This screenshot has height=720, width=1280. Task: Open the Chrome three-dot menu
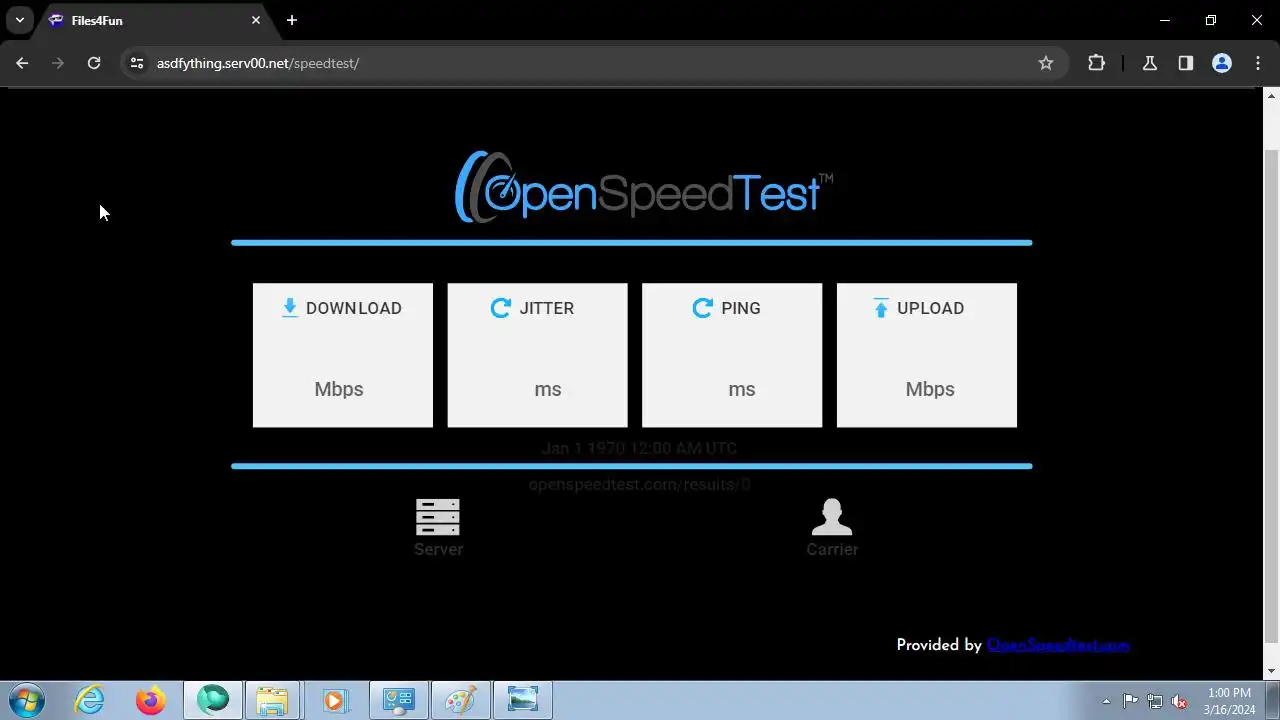click(1258, 63)
